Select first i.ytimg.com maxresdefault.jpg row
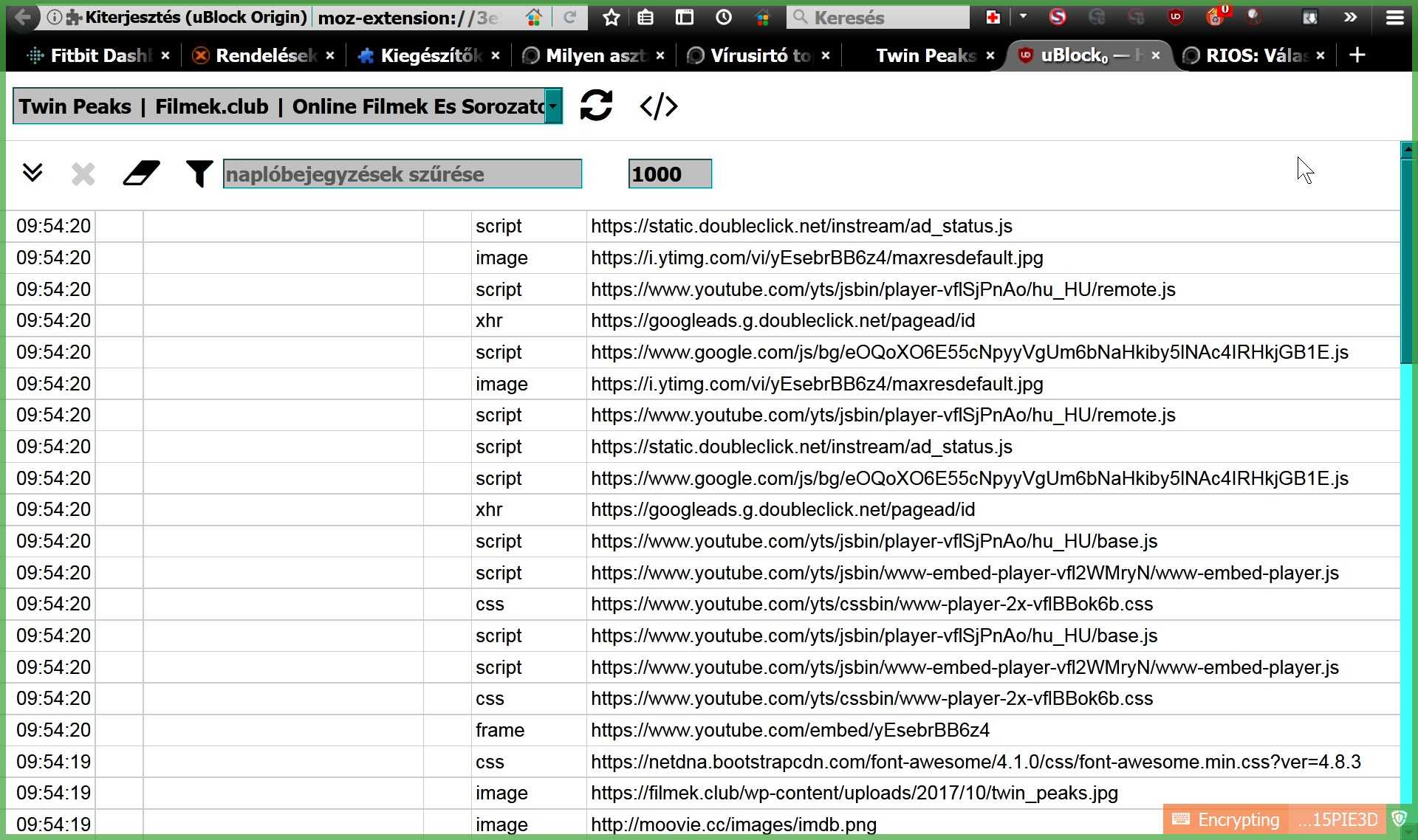The width and height of the screenshot is (1418, 840). click(702, 258)
